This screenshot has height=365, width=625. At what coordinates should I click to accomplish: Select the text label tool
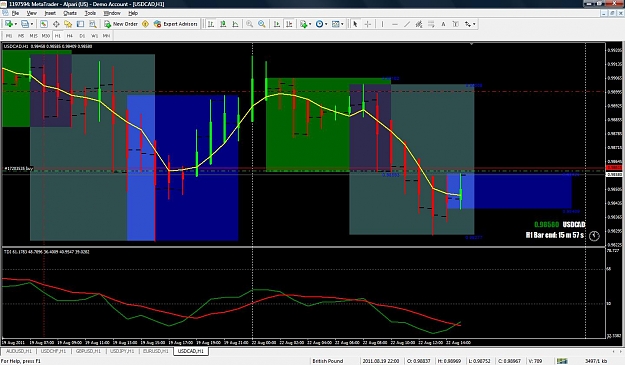pos(456,24)
